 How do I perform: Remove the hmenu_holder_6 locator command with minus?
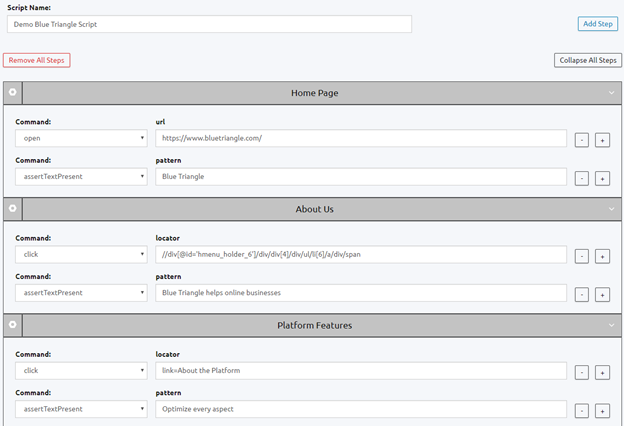tap(582, 256)
